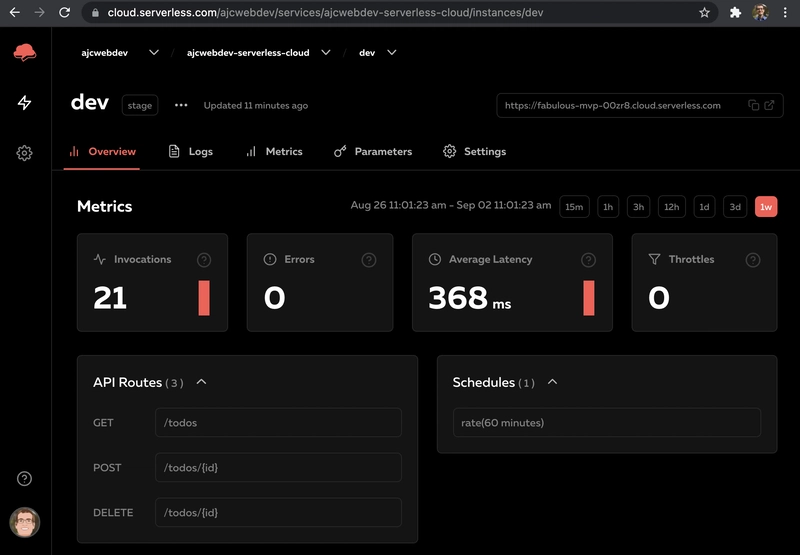Switch to the Metrics tab

pos(274,152)
